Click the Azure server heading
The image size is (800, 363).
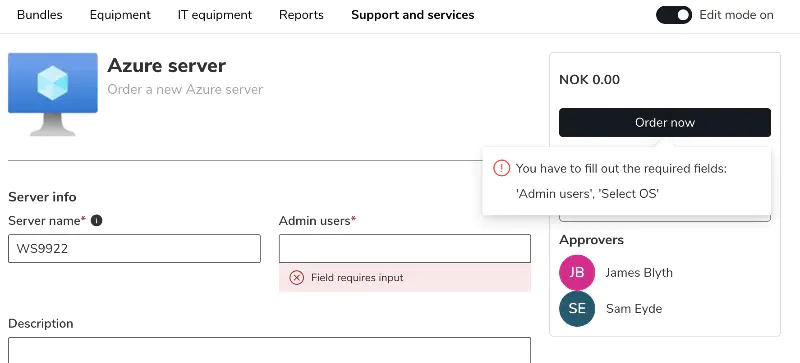pyautogui.click(x=166, y=65)
